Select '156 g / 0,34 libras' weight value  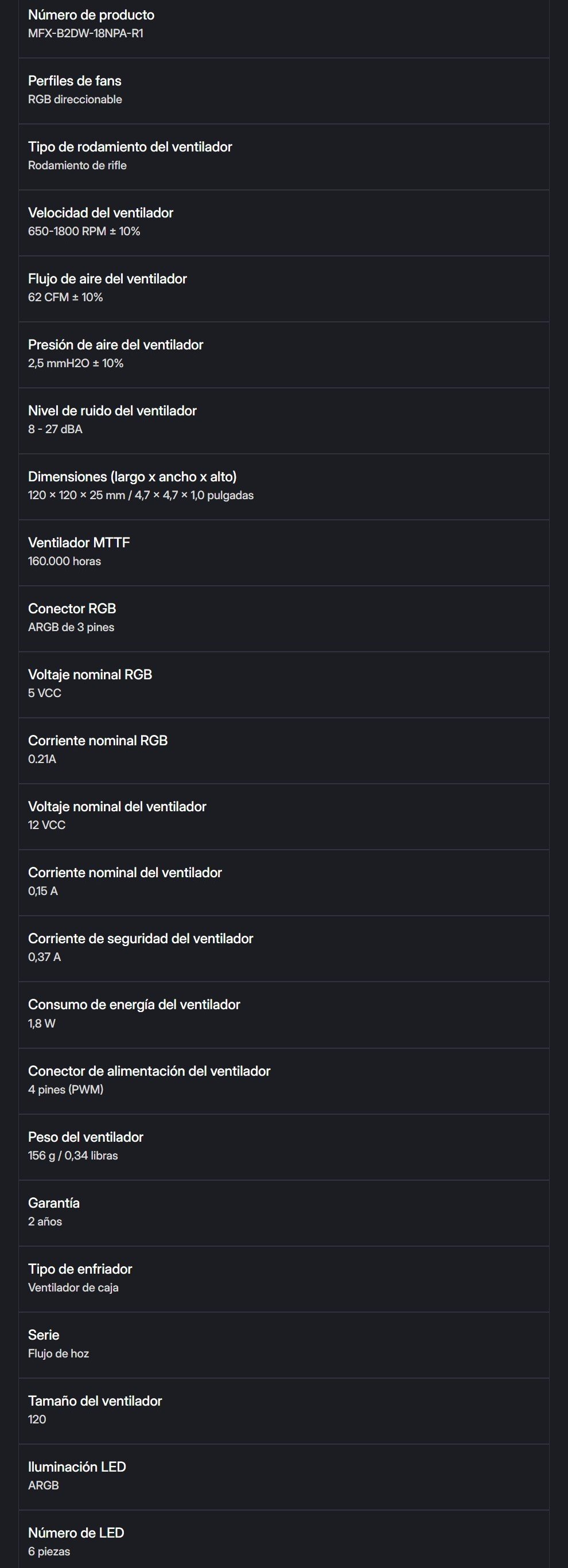(x=73, y=1155)
